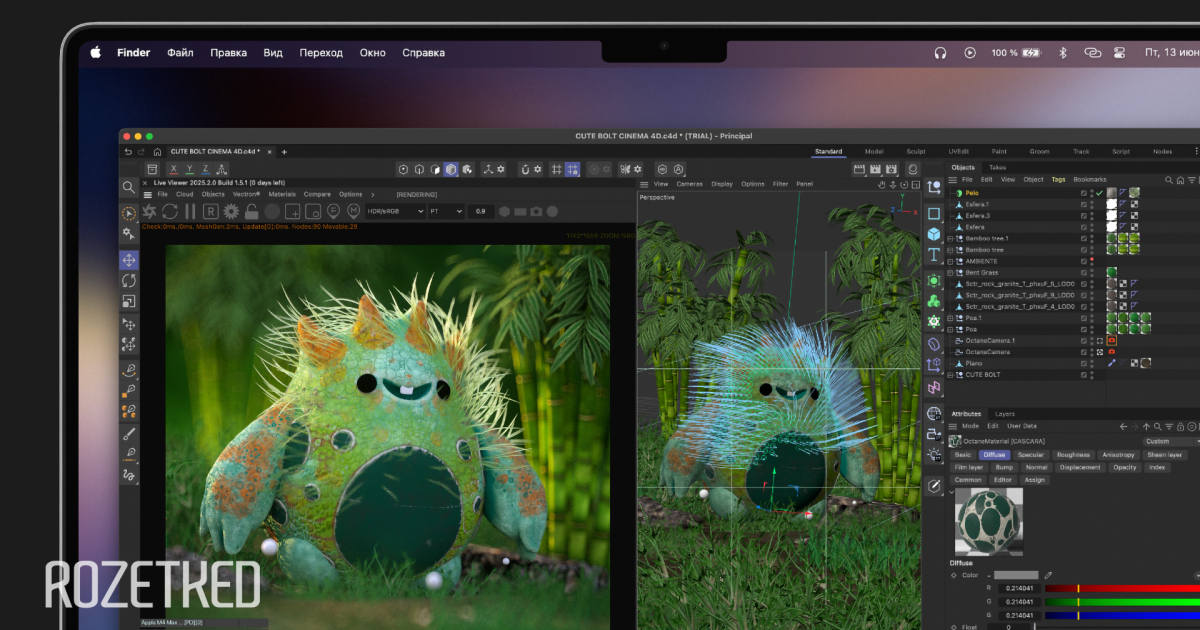Click the red R channel slider
Viewport: 1200px width, 630px height.
1122,588
